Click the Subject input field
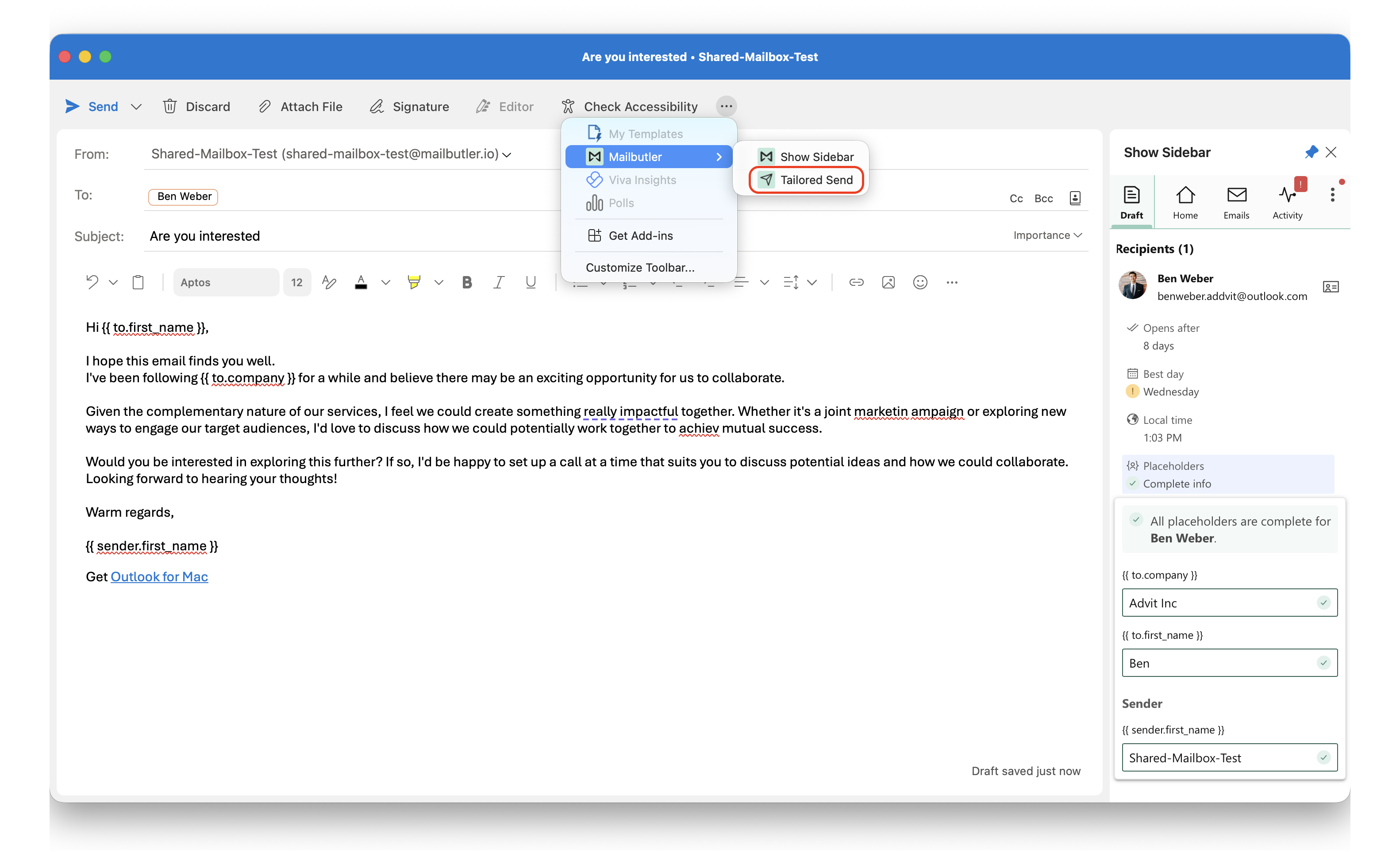This screenshot has width=1400, height=868. click(574, 236)
